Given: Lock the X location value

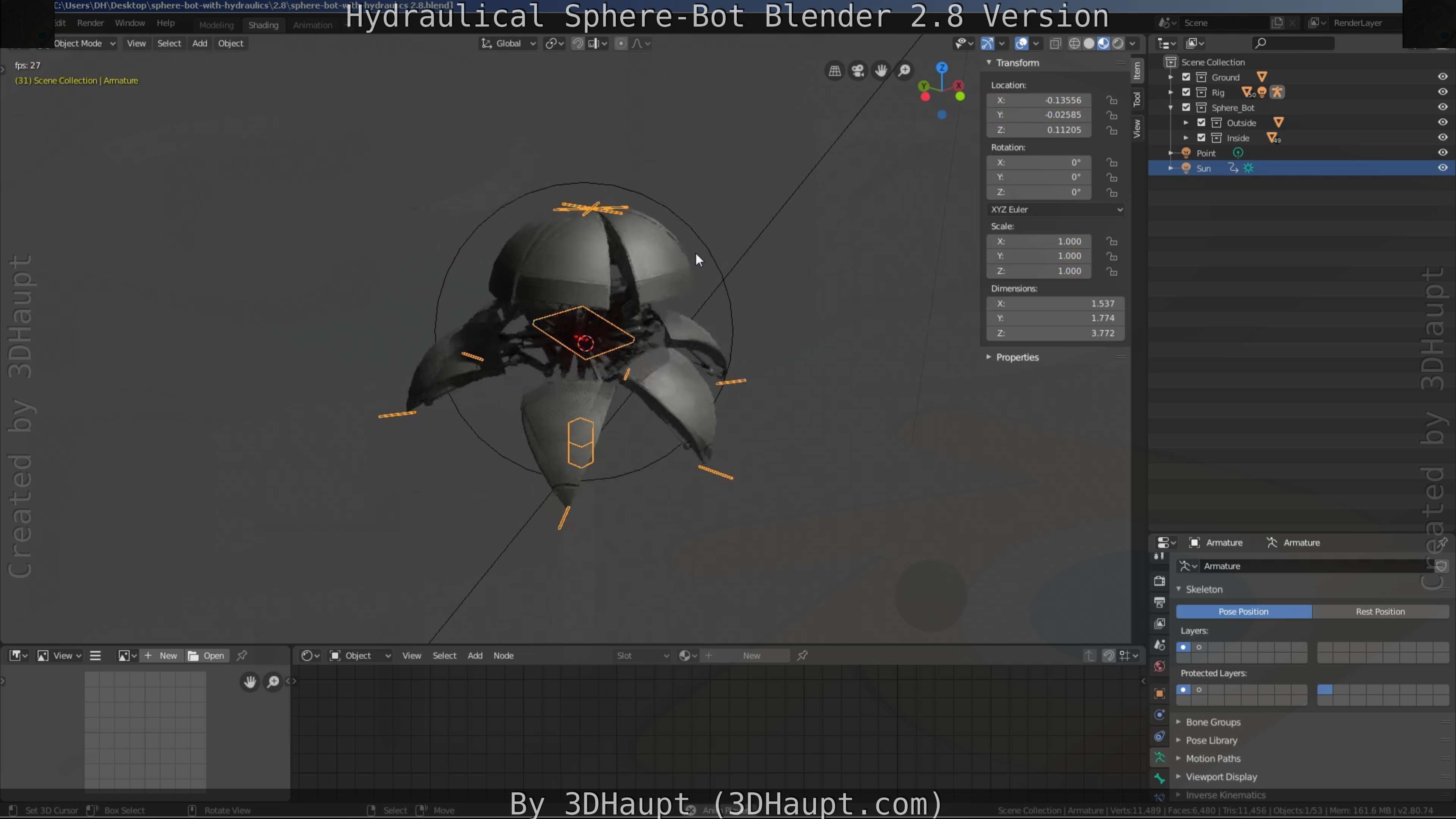Looking at the screenshot, I should click(x=1112, y=100).
